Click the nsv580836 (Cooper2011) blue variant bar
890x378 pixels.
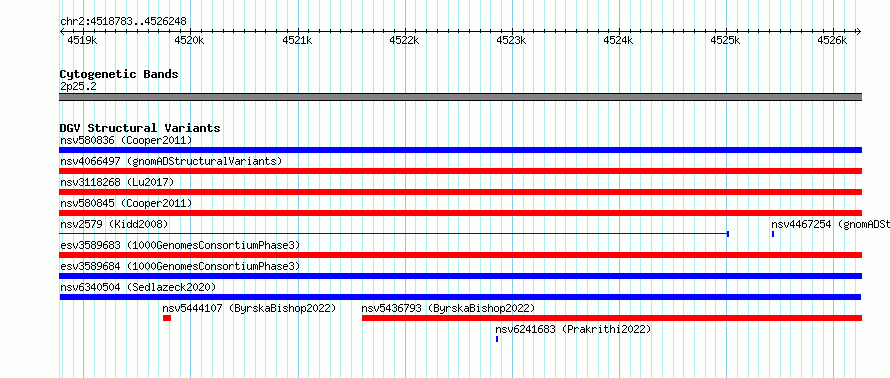pos(460,150)
